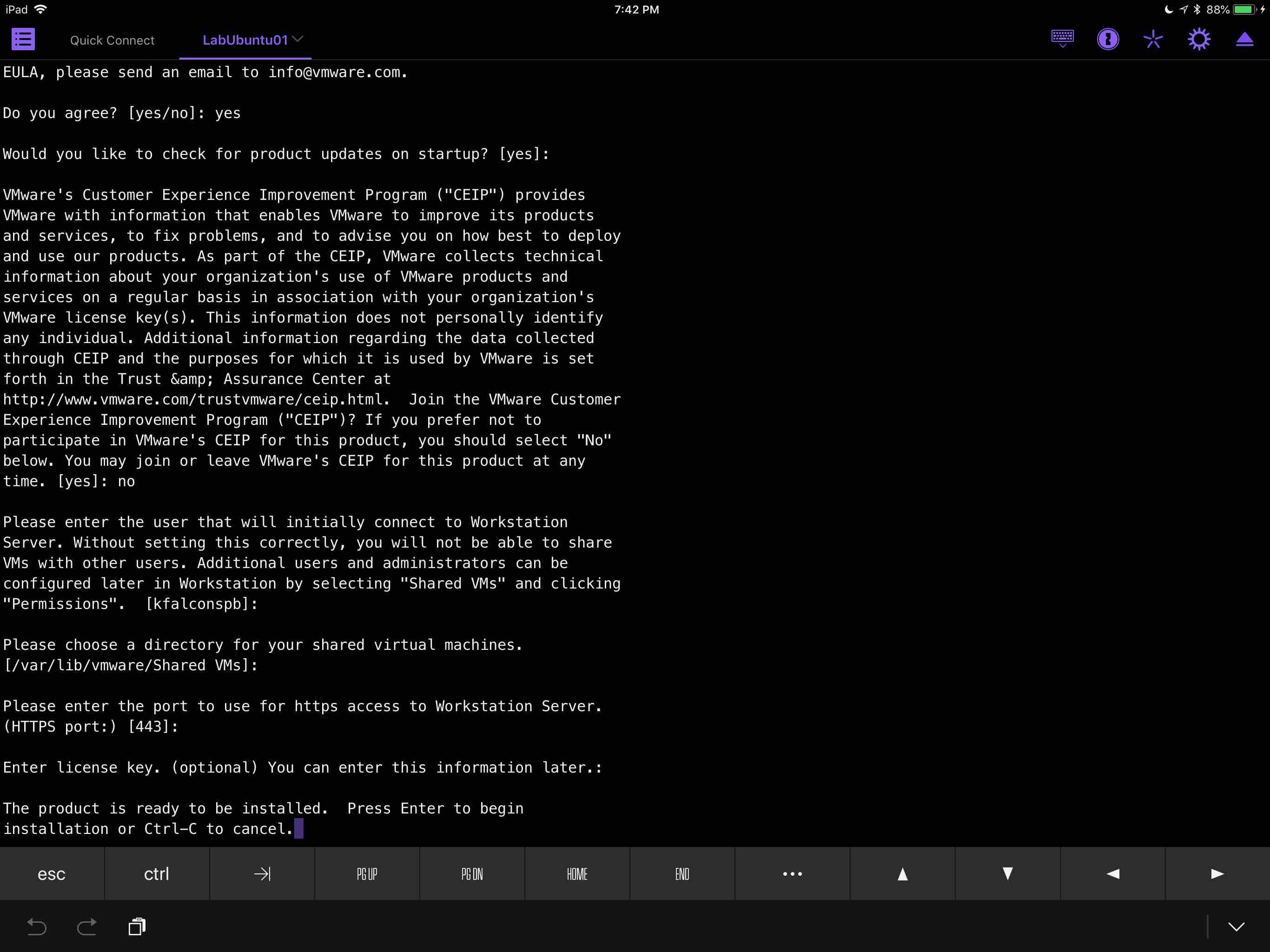Tap the tab arrow key
Image resolution: width=1270 pixels, height=952 pixels.
(262, 873)
